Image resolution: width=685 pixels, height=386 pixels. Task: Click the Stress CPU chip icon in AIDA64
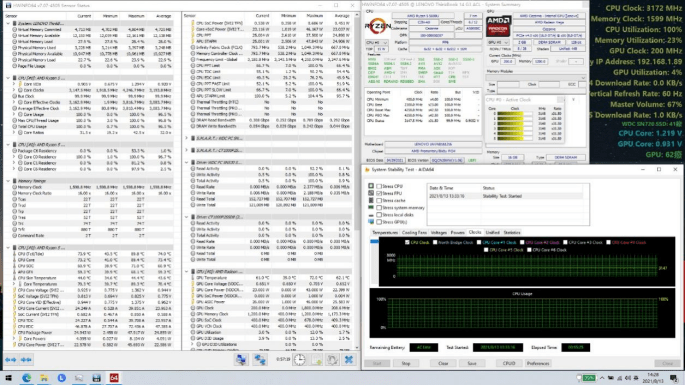(x=371, y=186)
